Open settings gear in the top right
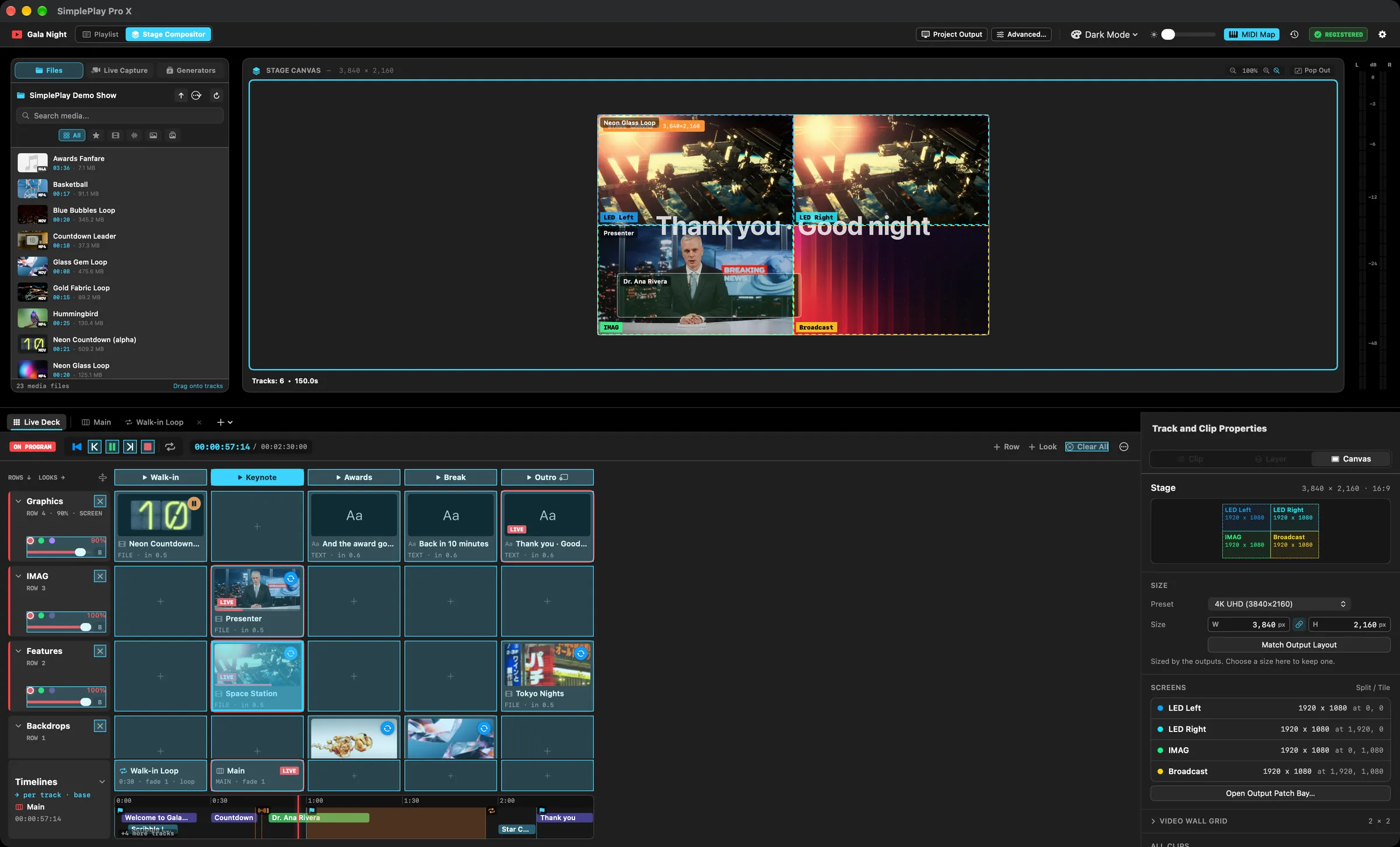The width and height of the screenshot is (1400, 847). coord(1382,34)
